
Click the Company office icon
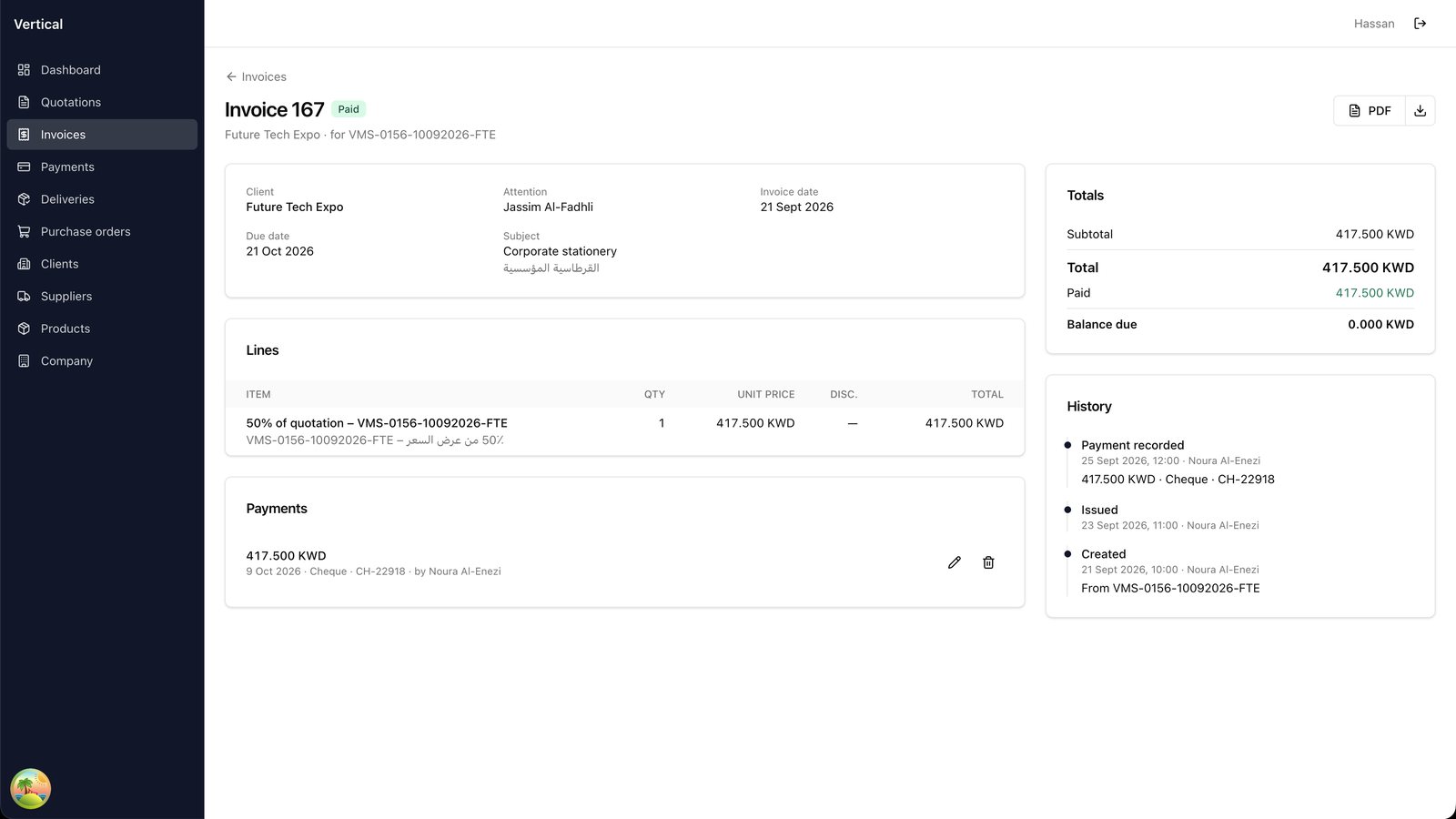(24, 361)
